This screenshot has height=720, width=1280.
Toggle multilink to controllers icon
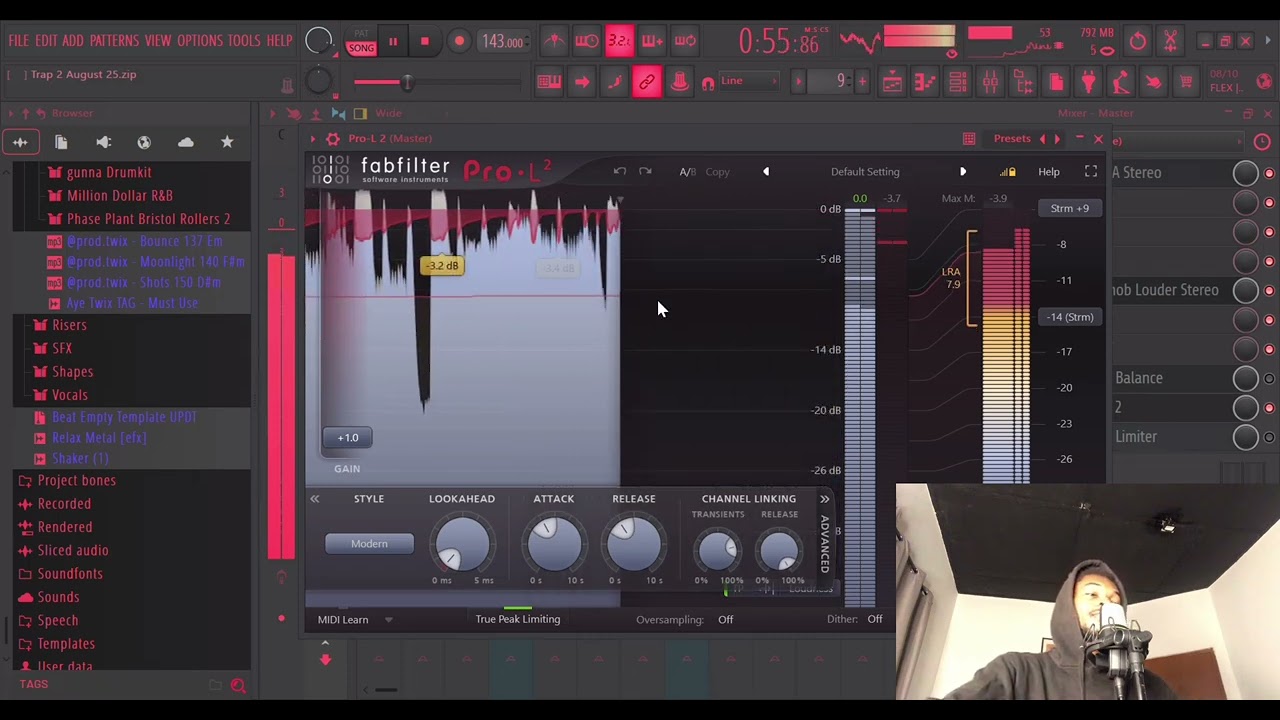click(x=647, y=82)
